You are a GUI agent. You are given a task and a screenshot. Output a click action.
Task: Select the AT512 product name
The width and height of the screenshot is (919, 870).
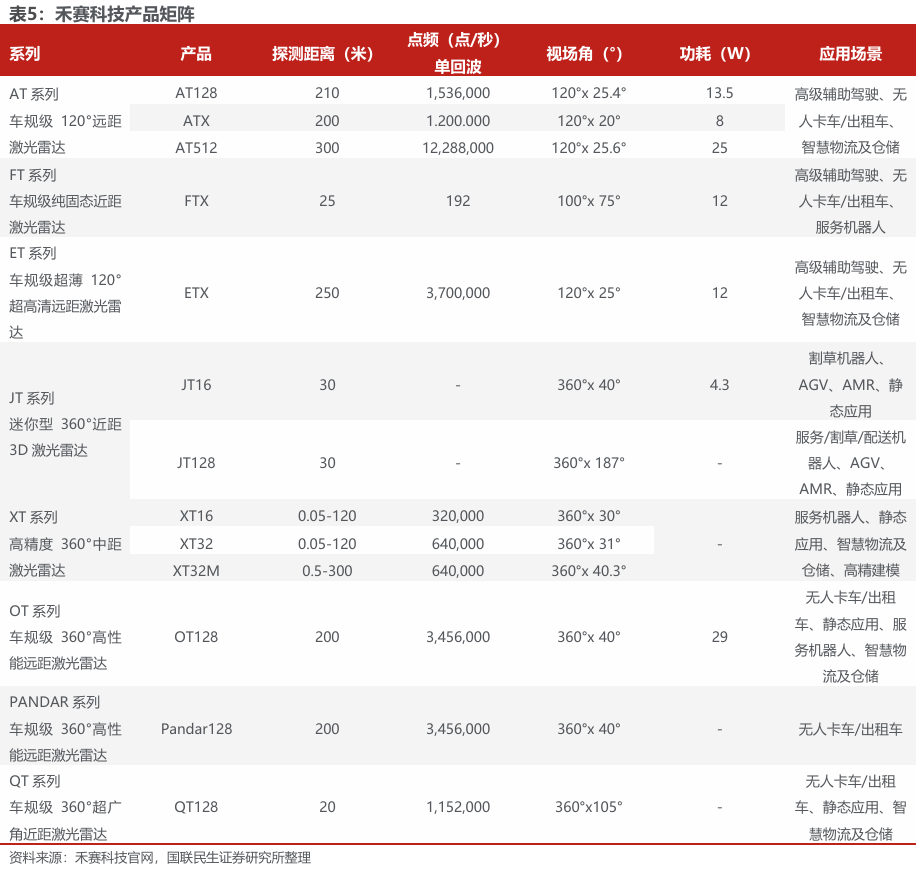point(196,147)
